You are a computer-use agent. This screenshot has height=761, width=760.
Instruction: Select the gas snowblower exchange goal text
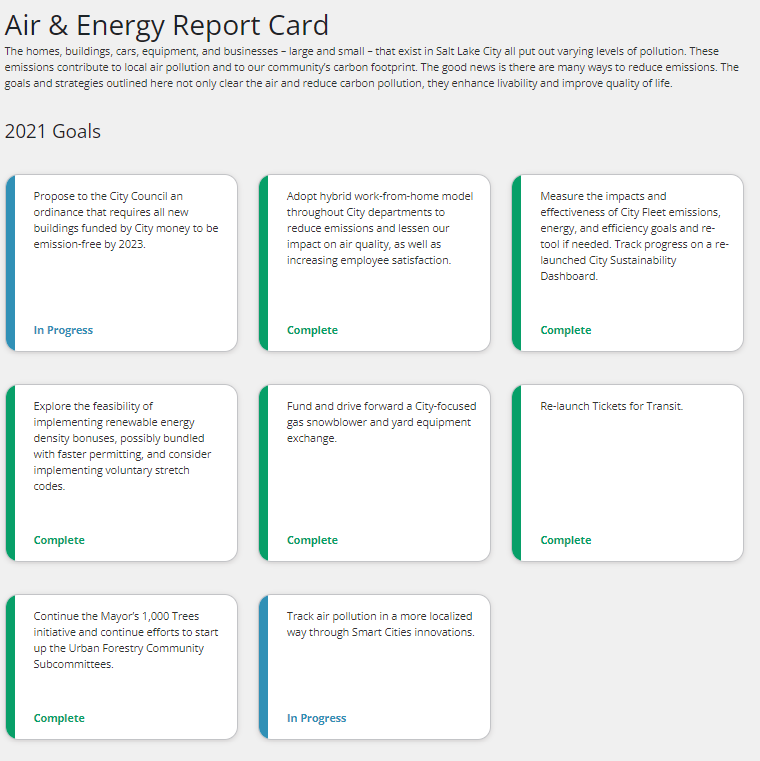381,422
